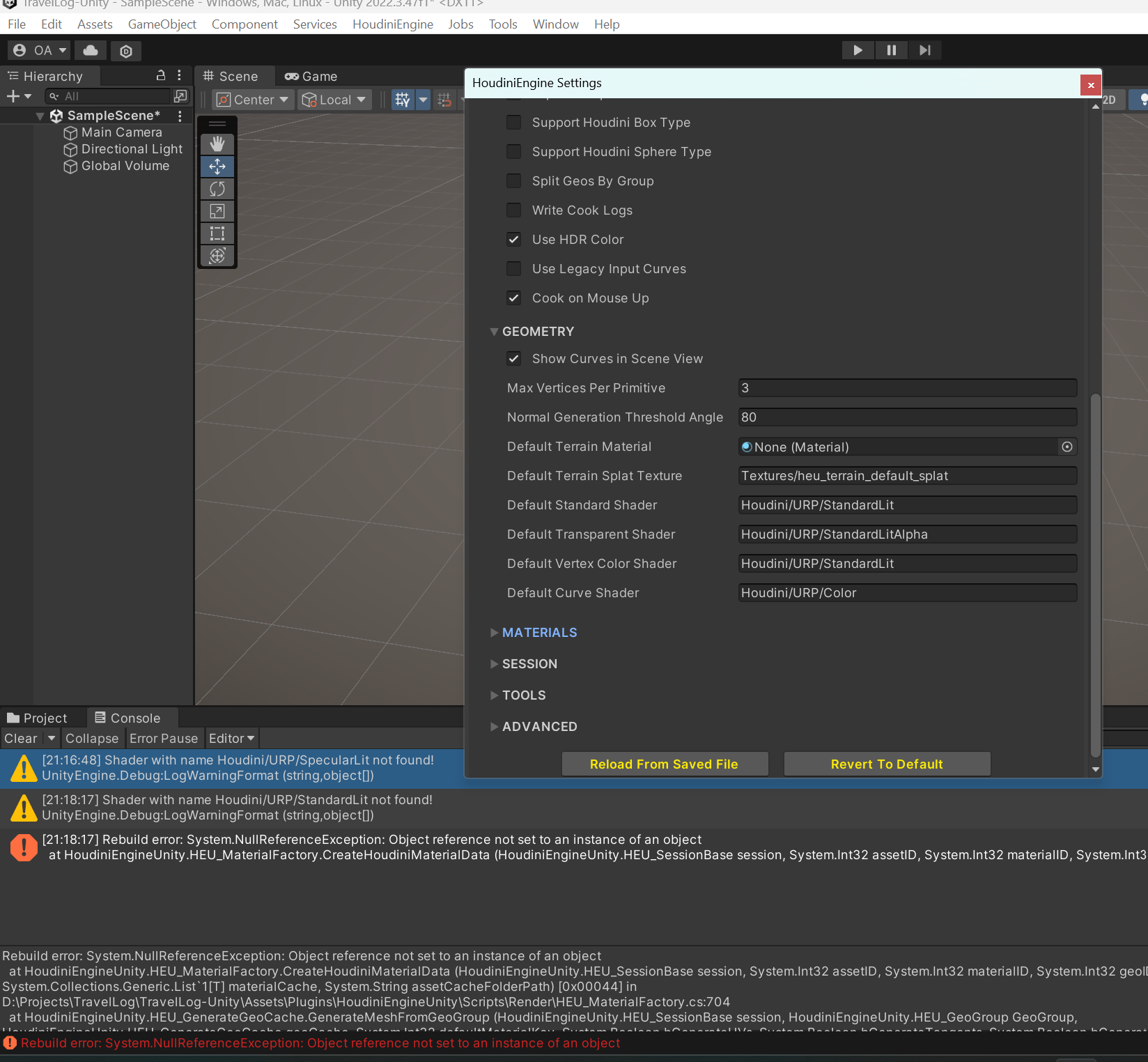Screen dimensions: 1148x1062
Task: Click Reload From Saved File button
Action: pyautogui.click(x=665, y=764)
